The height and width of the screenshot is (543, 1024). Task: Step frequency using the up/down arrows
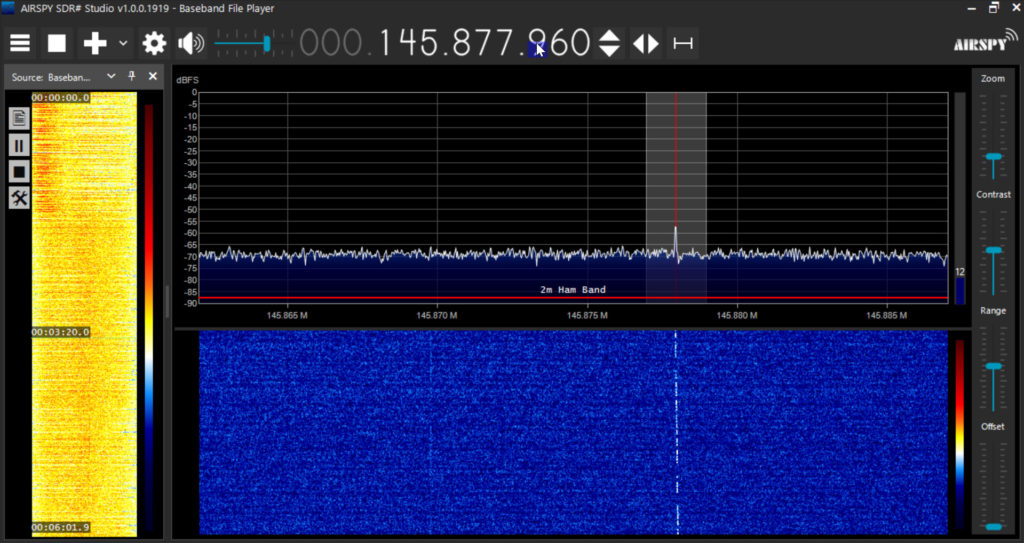(609, 43)
